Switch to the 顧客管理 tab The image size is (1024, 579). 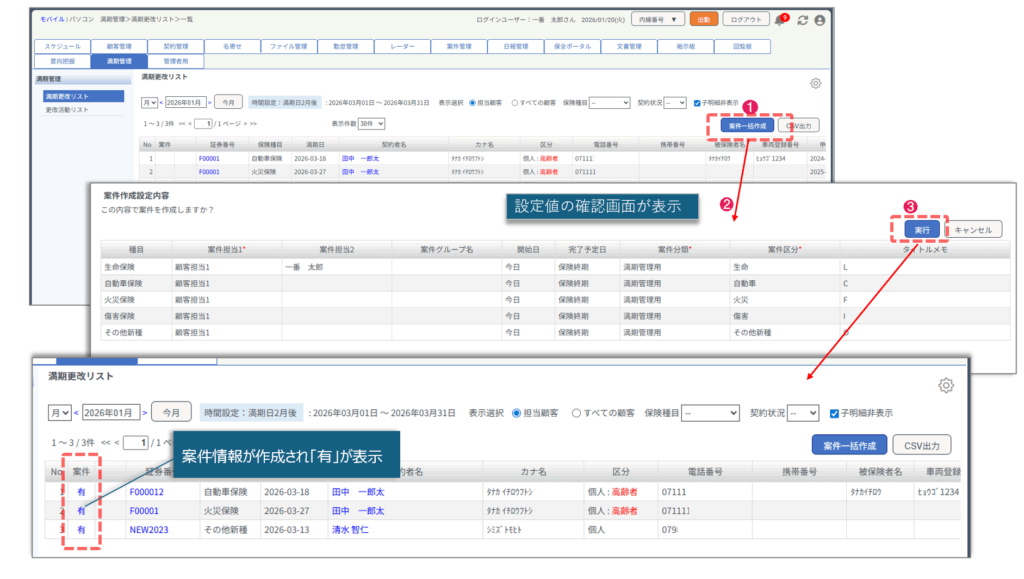click(118, 46)
